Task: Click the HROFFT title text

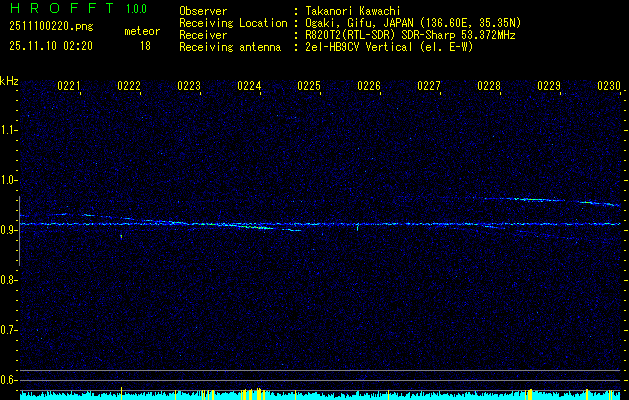Action: [x=57, y=9]
